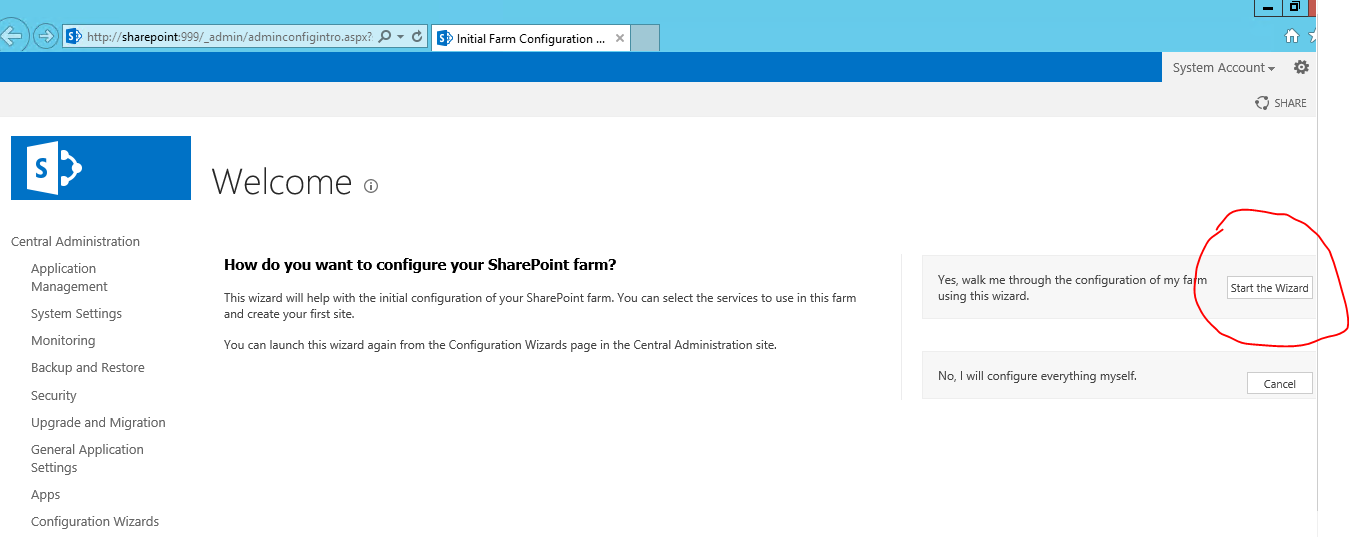Click the SHARE button
Screen dimensions: 1349x537
point(1281,102)
